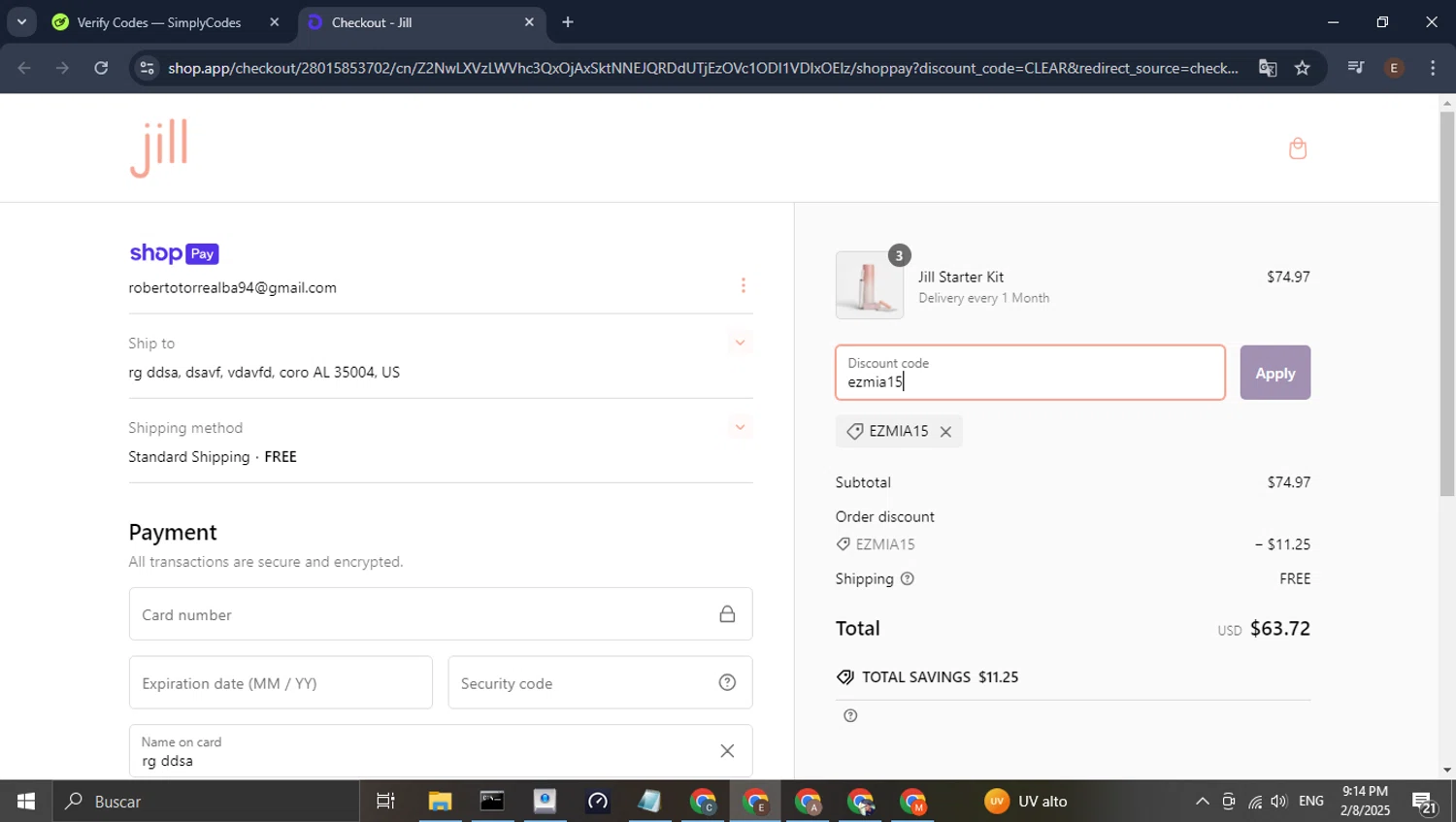
Task: Bookmark this page with the star
Action: (1303, 68)
